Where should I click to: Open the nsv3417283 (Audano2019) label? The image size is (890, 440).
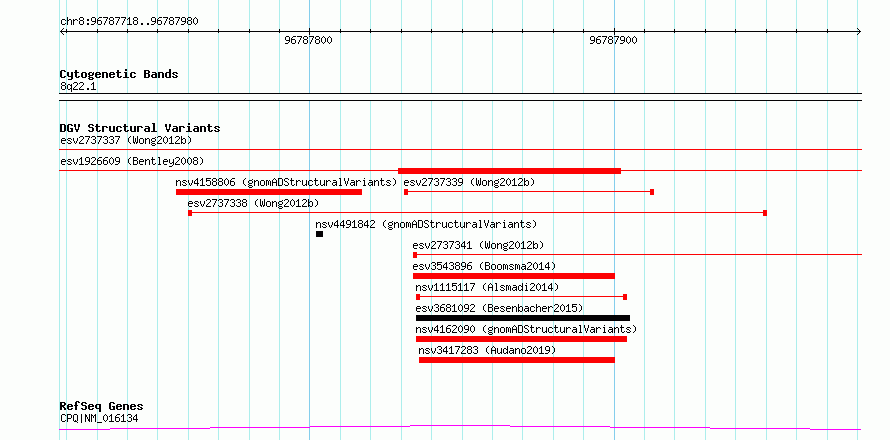(x=487, y=350)
